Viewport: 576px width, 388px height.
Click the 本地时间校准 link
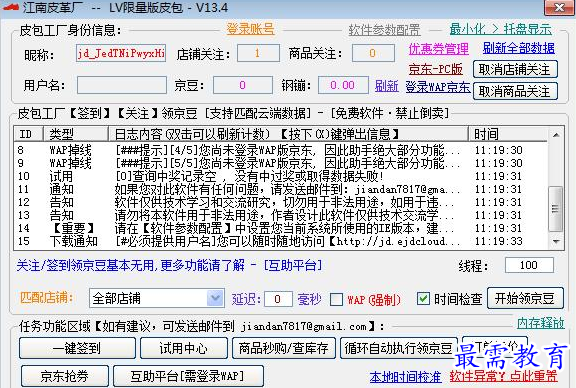406,377
